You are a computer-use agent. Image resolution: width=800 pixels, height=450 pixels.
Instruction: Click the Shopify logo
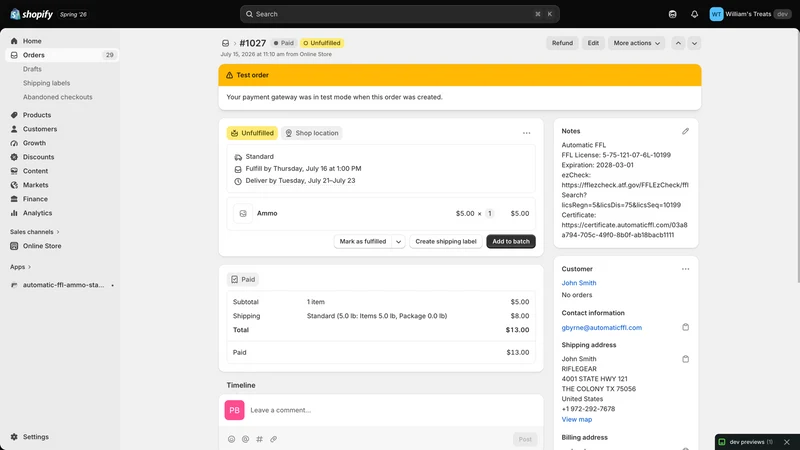31,14
